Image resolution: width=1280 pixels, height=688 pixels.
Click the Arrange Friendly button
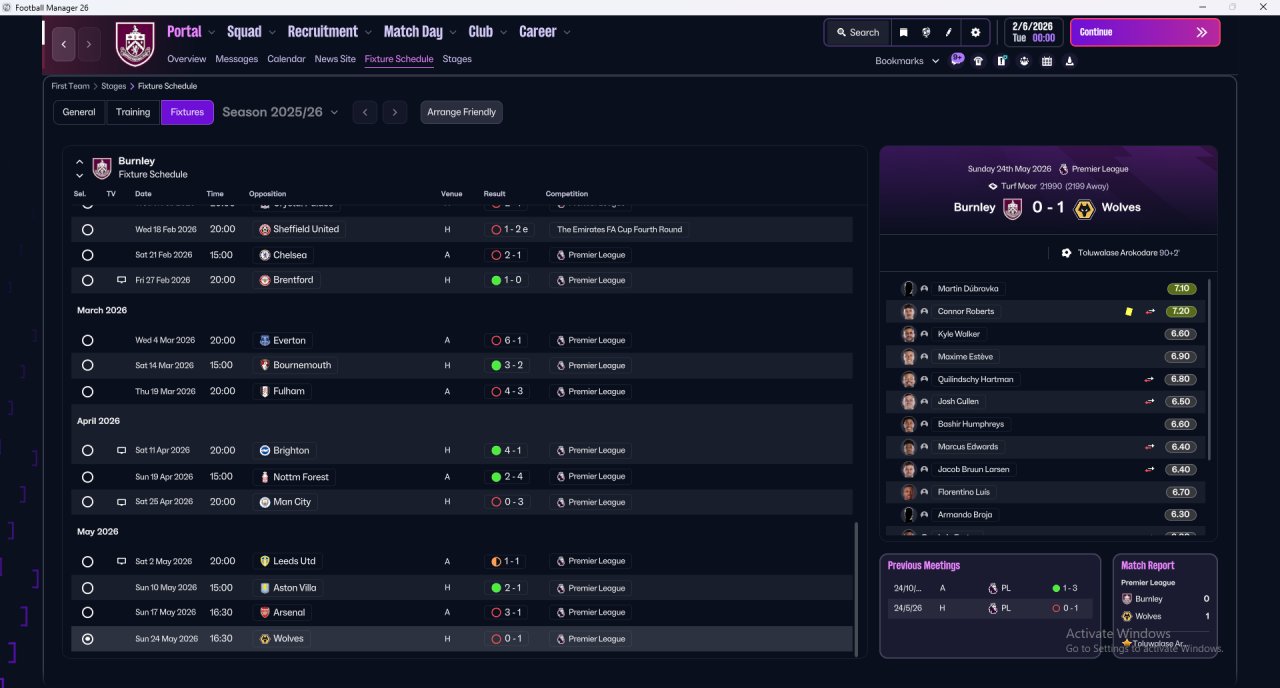tap(462, 112)
